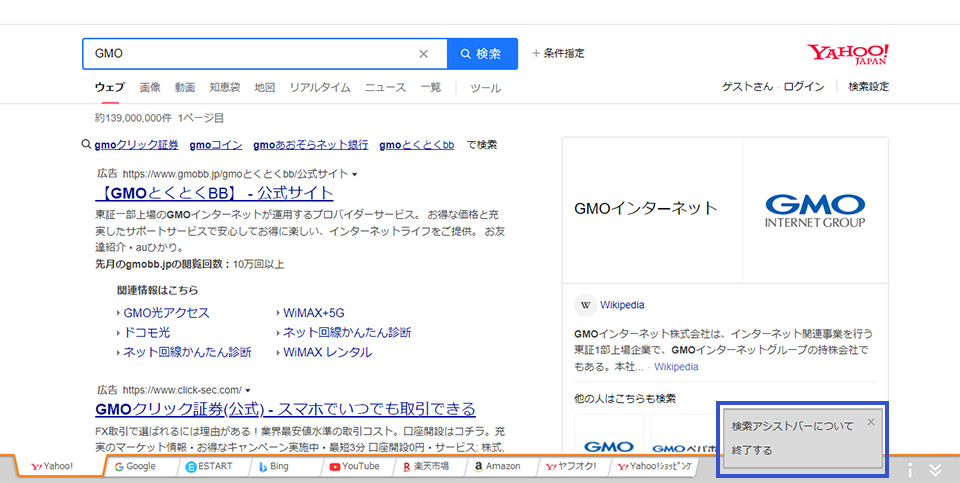This screenshot has height=483, width=960.
Task: Click the GMO Internet Group logo image
Action: (x=815, y=211)
